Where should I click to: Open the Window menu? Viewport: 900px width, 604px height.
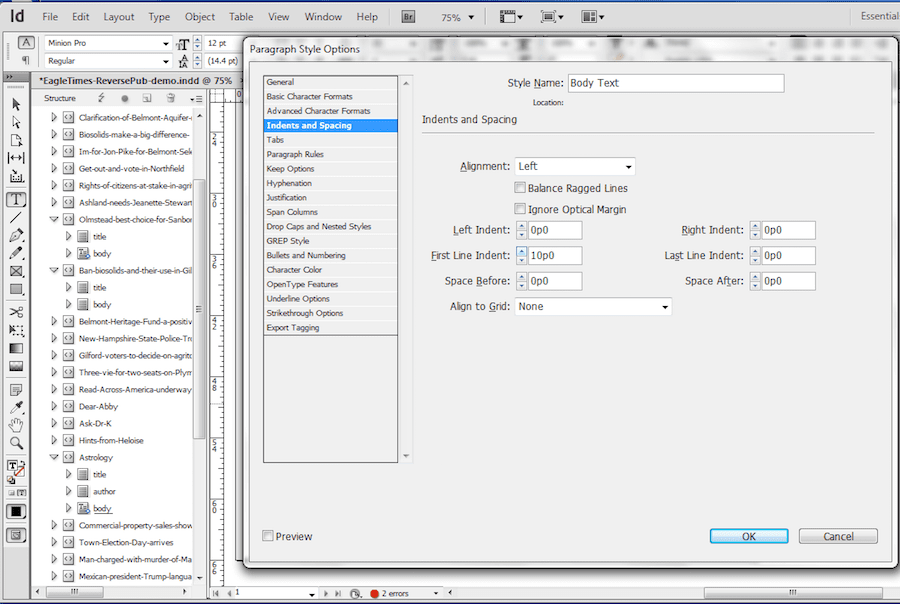[323, 17]
